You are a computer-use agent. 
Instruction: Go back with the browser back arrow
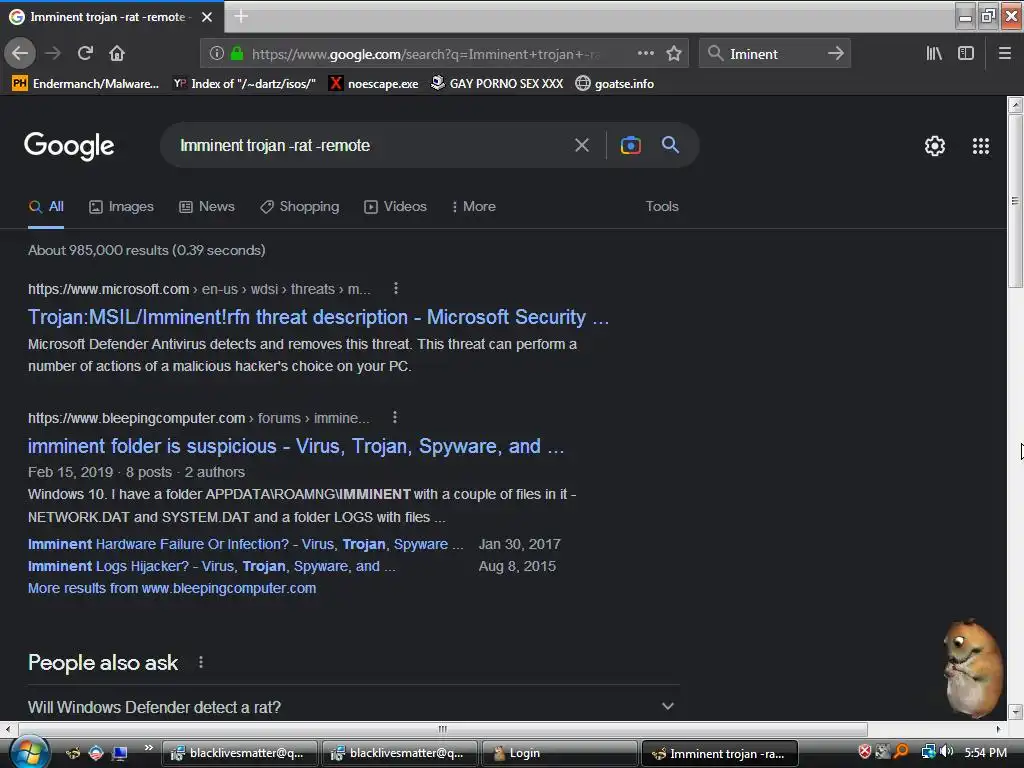point(20,54)
